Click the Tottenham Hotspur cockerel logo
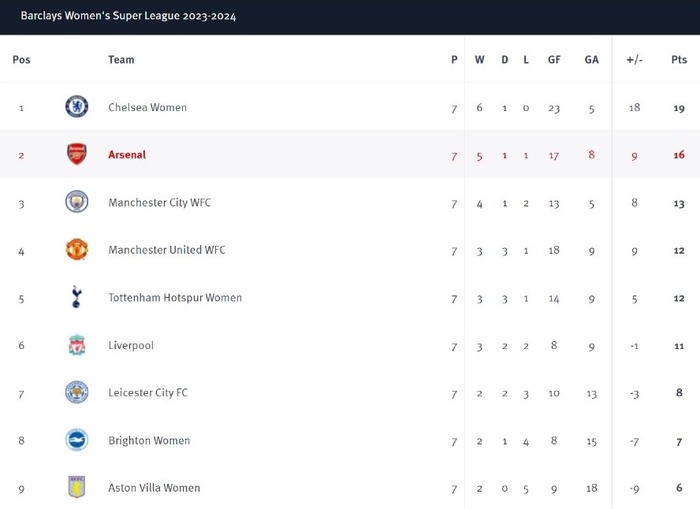The image size is (700, 509). [77, 297]
